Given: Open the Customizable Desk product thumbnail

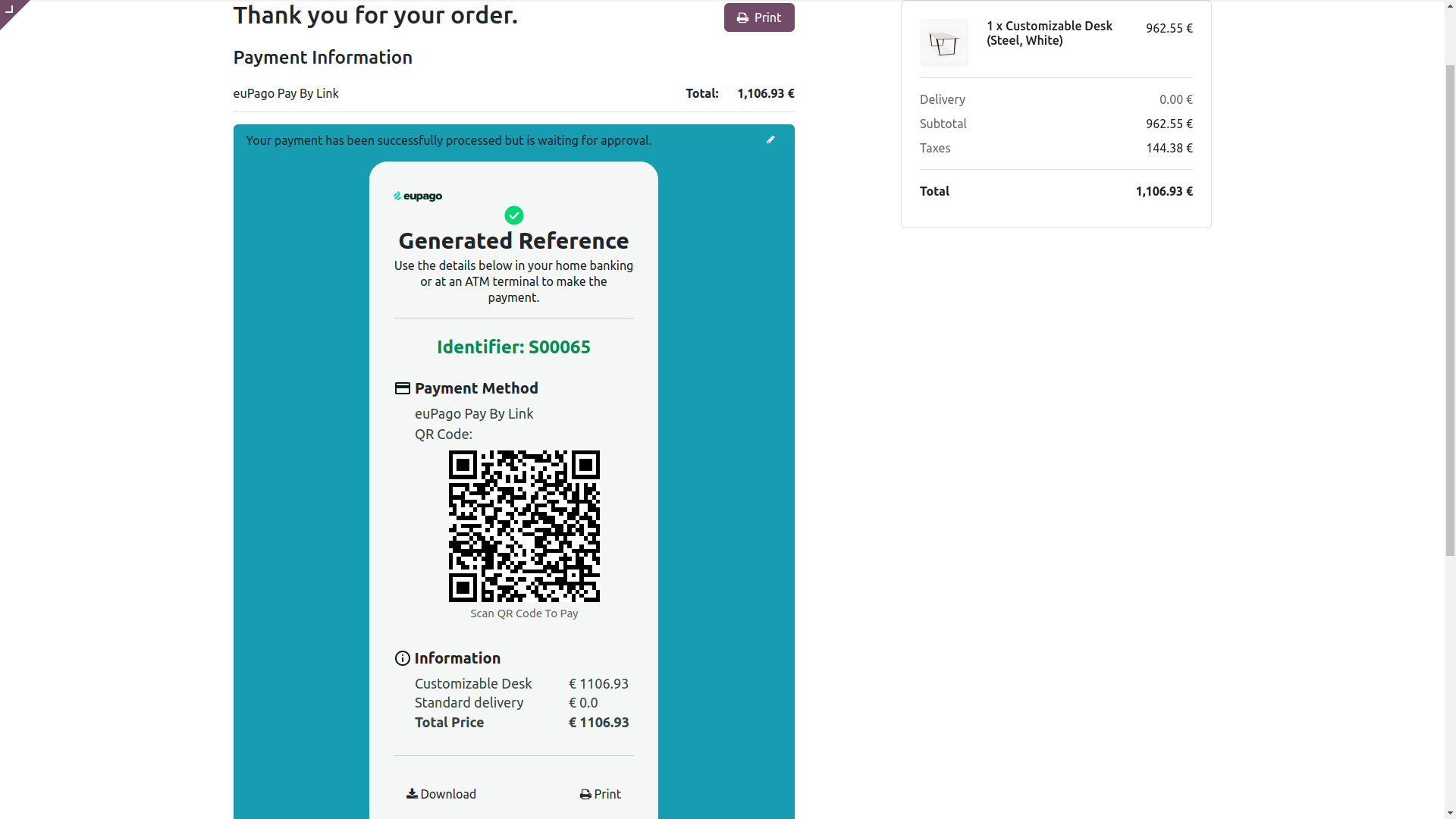Looking at the screenshot, I should coord(944,43).
